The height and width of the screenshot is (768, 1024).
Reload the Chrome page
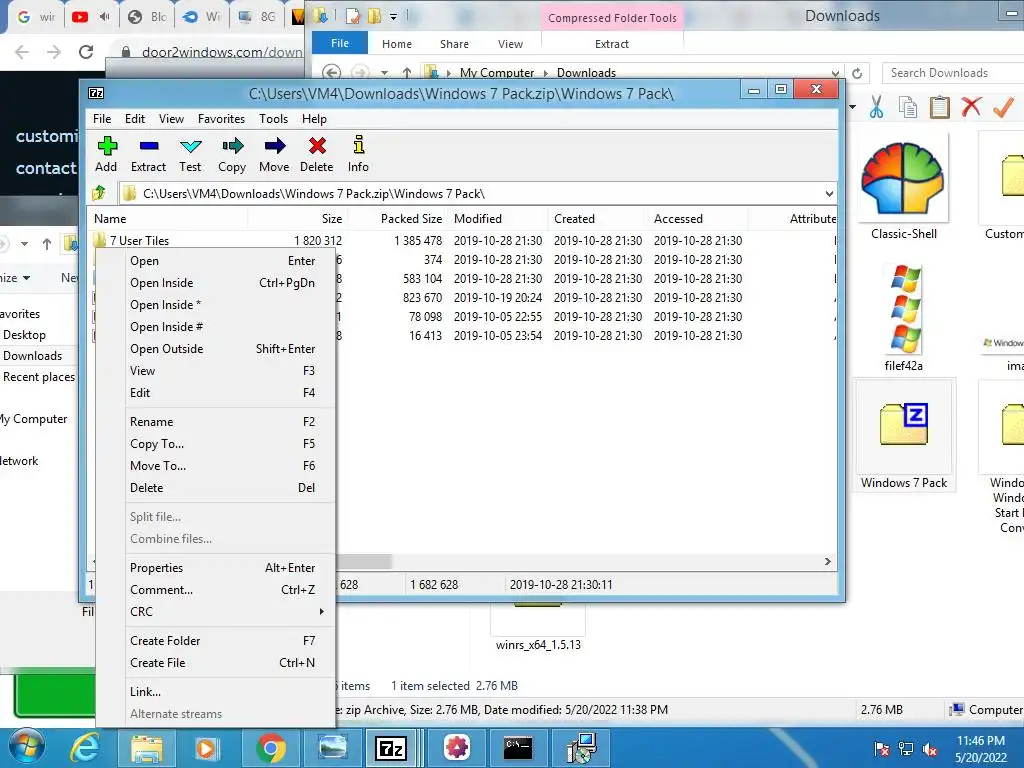coord(86,52)
